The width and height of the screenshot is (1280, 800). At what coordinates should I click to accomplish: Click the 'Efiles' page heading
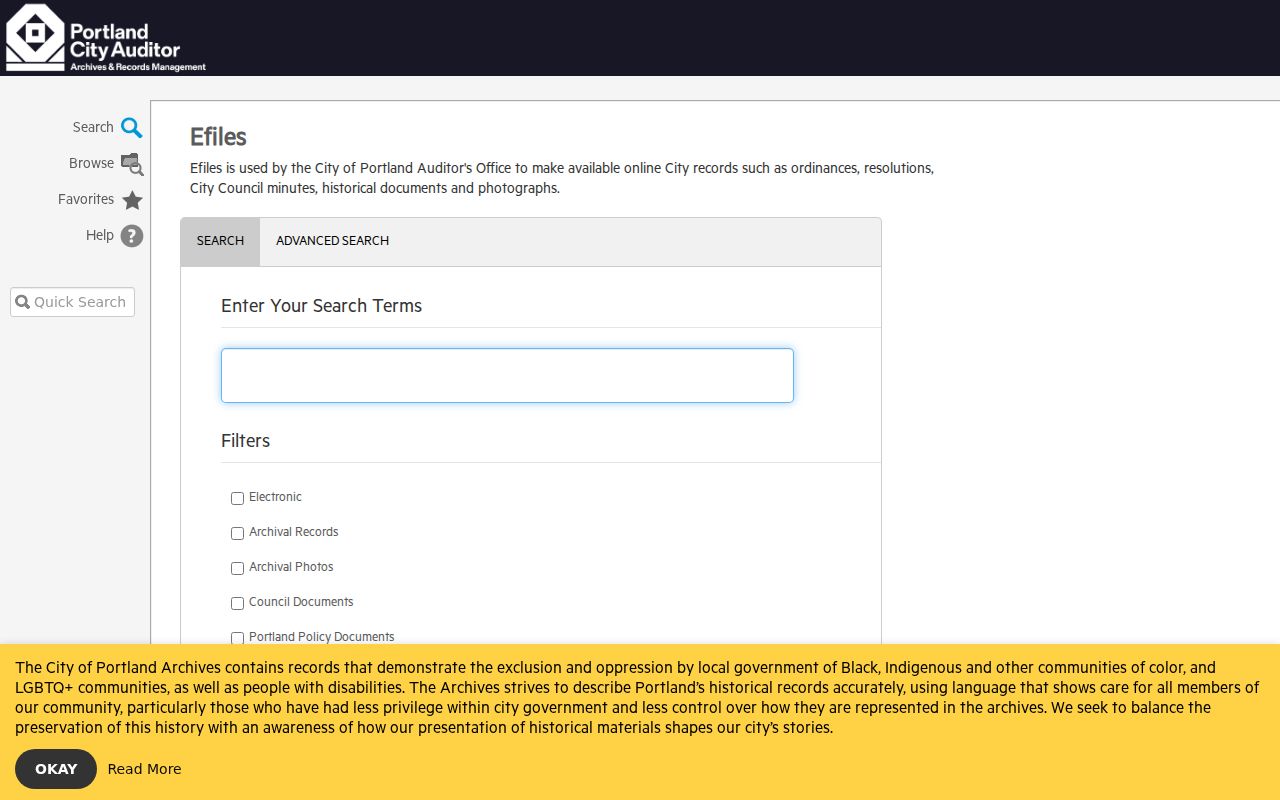pyautogui.click(x=218, y=137)
